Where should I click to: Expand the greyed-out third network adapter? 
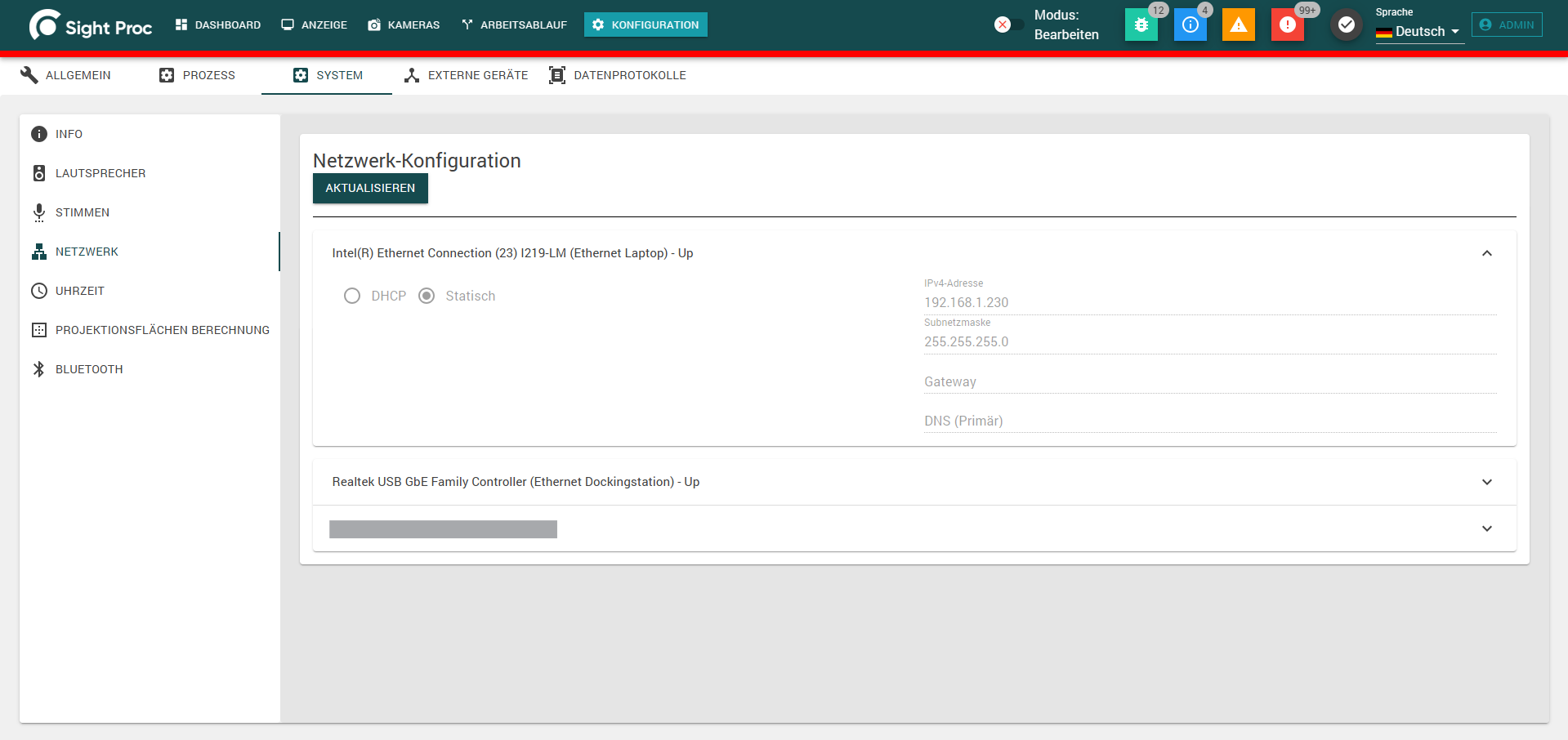[x=1487, y=528]
